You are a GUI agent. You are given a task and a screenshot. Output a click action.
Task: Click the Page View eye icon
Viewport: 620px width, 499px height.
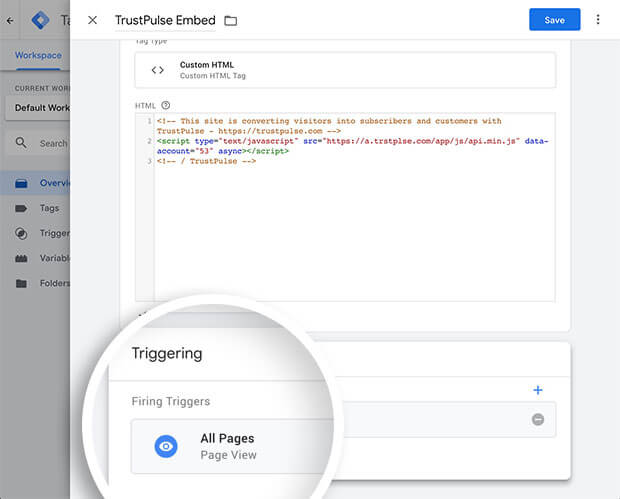[x=166, y=446]
